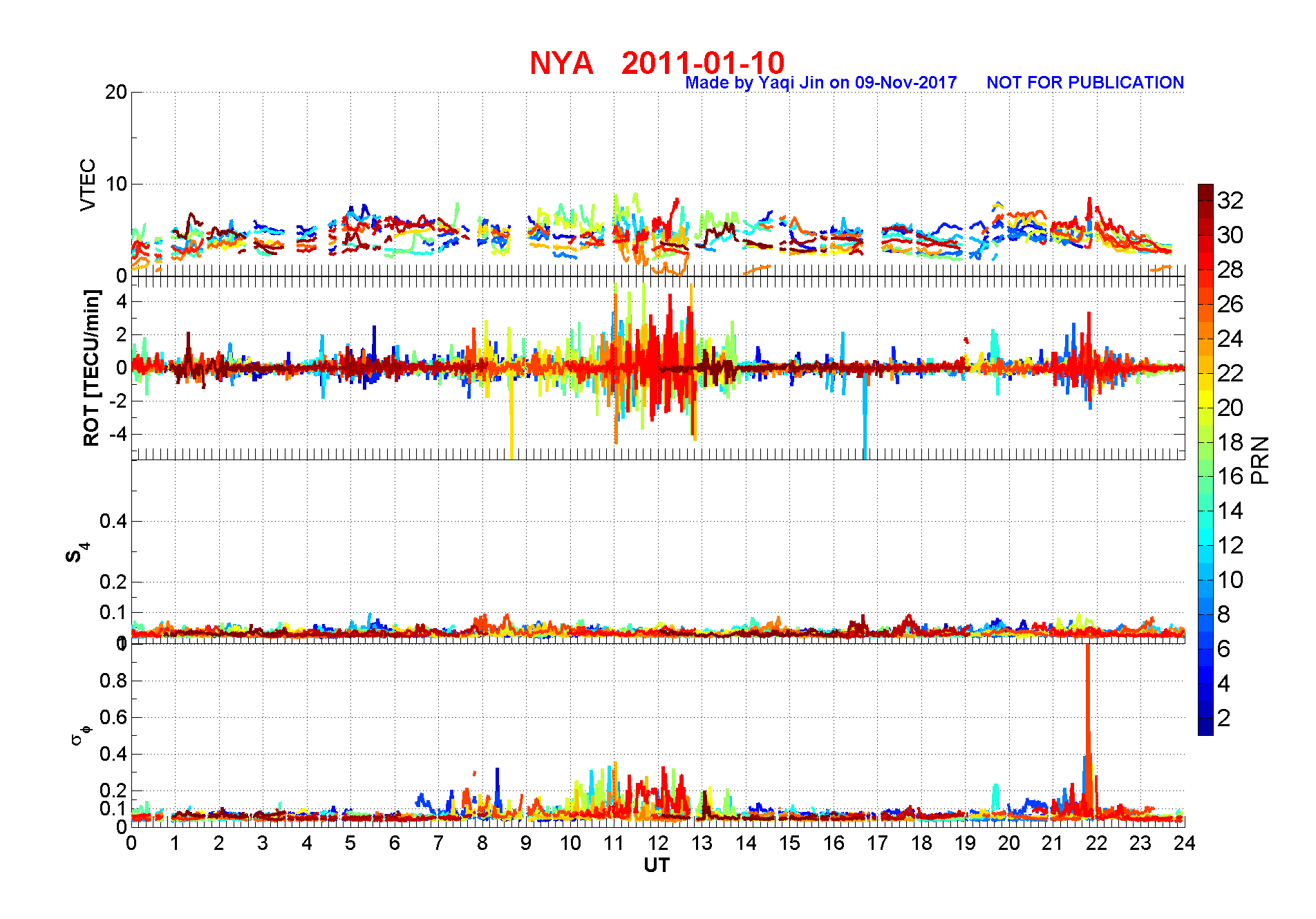Click the colorbar tick label 12

tap(1230, 545)
